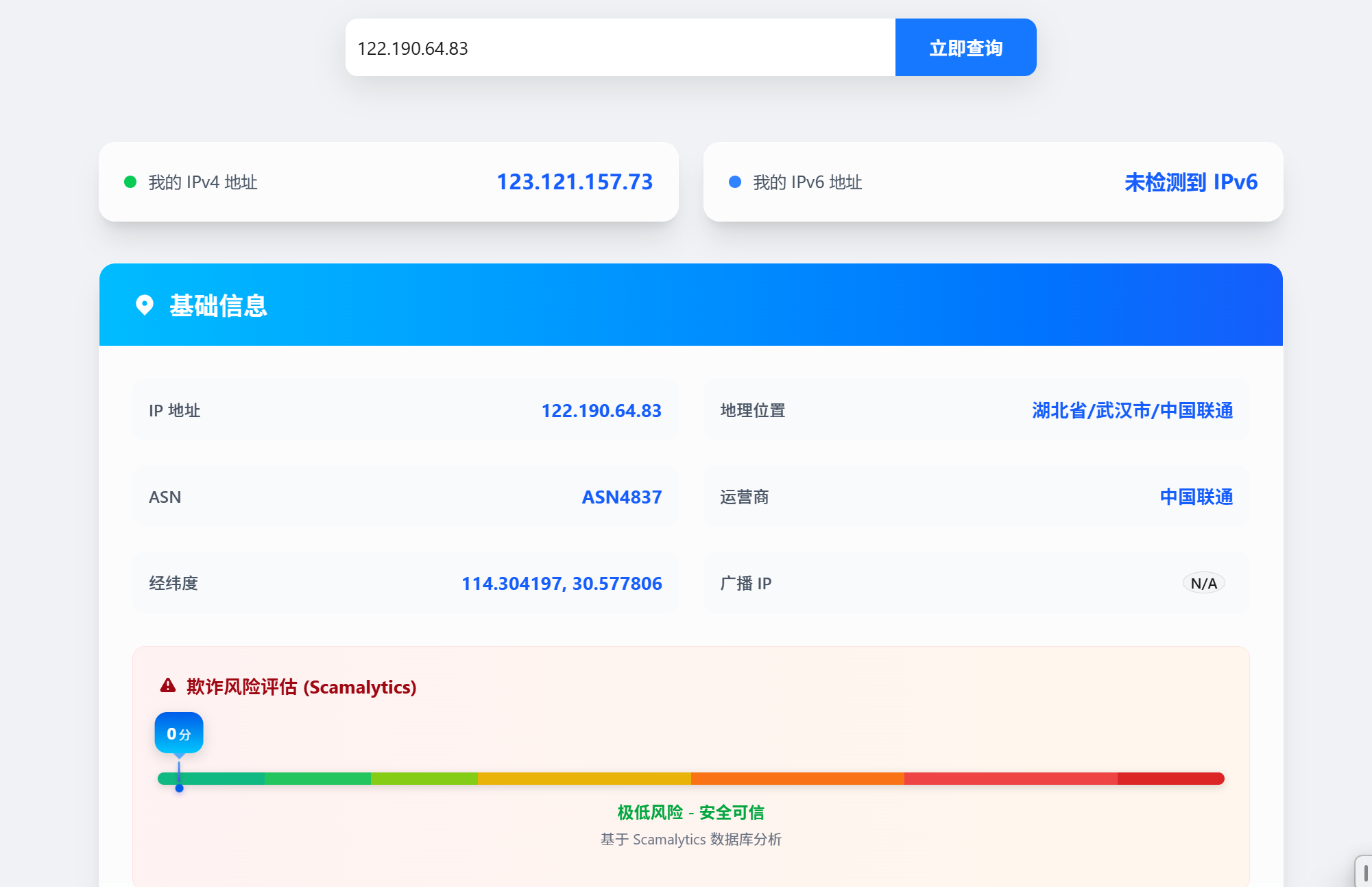
Task: Click the 基础信息 section header
Action: pos(218,305)
